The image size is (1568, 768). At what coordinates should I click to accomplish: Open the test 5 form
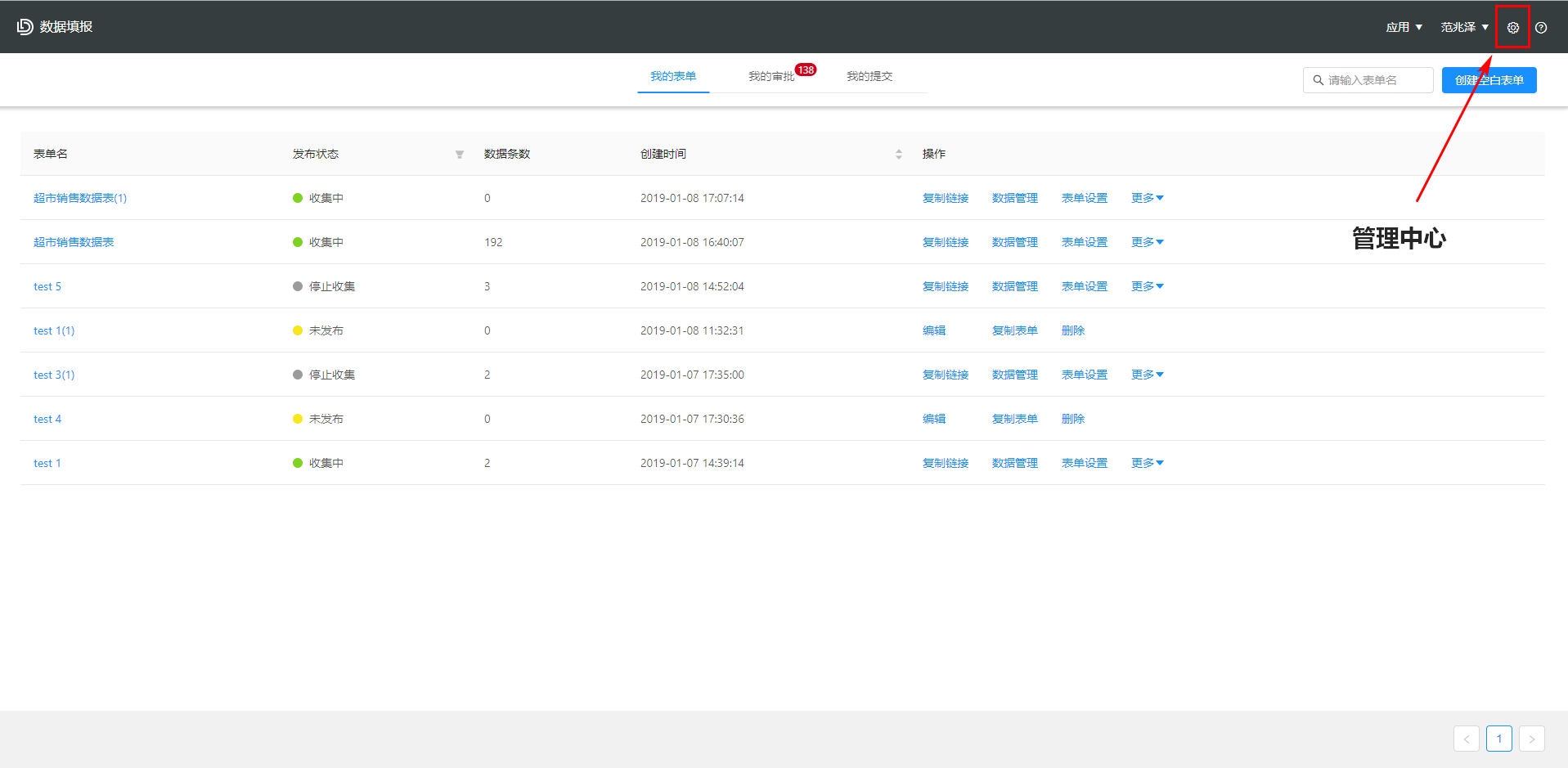pos(47,286)
